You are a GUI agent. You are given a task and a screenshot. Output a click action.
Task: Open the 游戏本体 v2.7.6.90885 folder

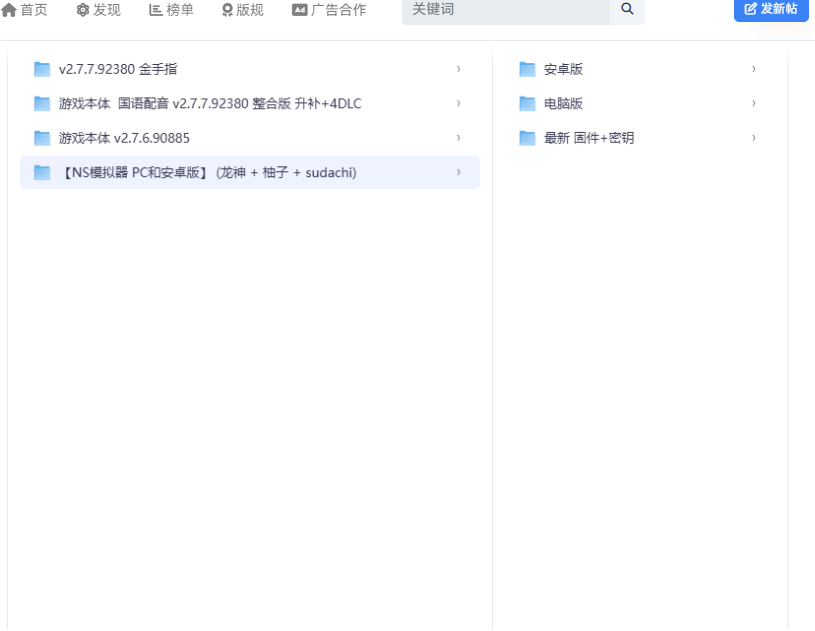[x=250, y=138]
